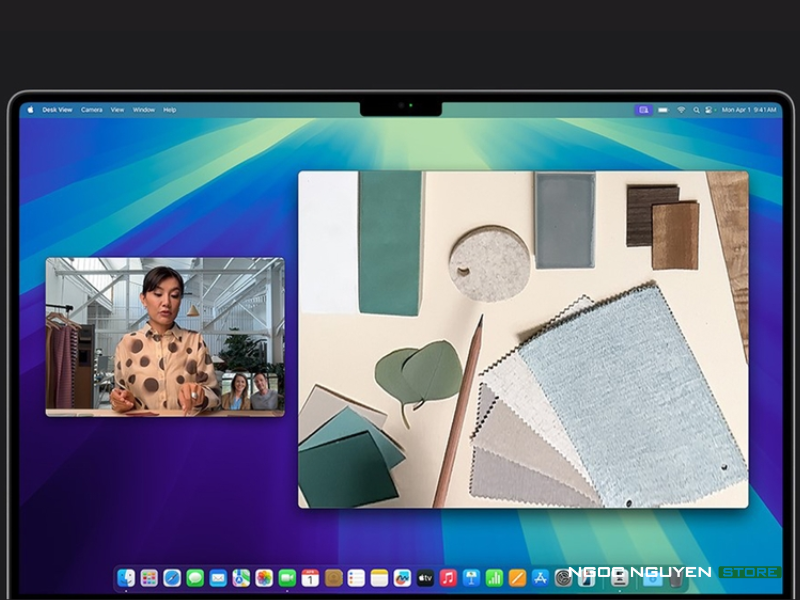Open the Window menu in menu bar

[143, 110]
